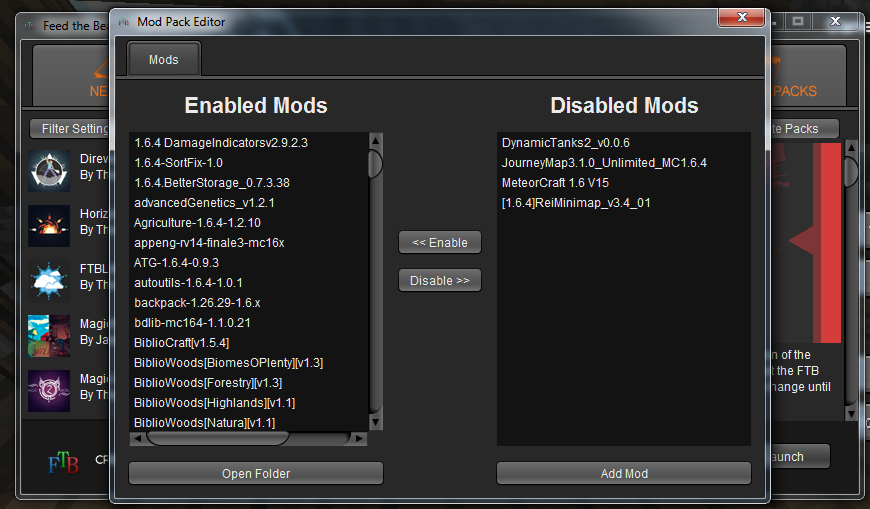Click enabled mods vertical scrollbar thumb
This screenshot has height=509, width=870.
[x=376, y=164]
